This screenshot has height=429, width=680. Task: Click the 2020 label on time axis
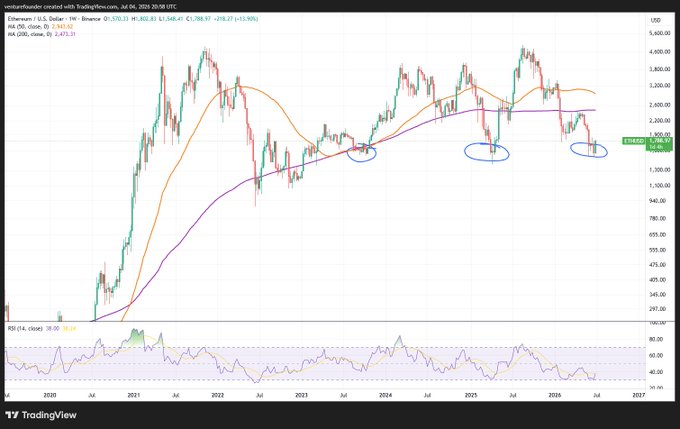tap(50, 395)
